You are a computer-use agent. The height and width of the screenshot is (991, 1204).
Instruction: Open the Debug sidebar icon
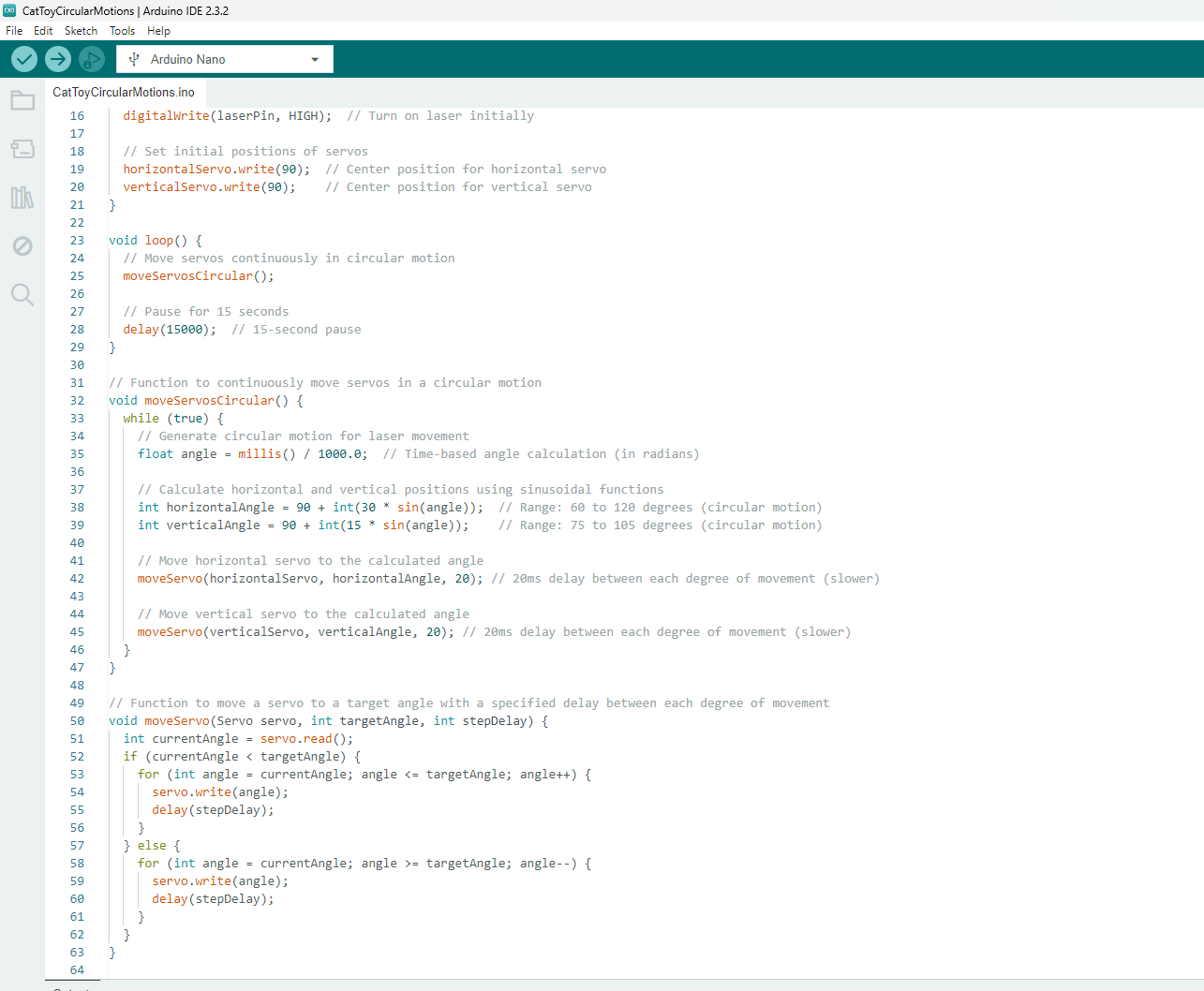(x=22, y=246)
